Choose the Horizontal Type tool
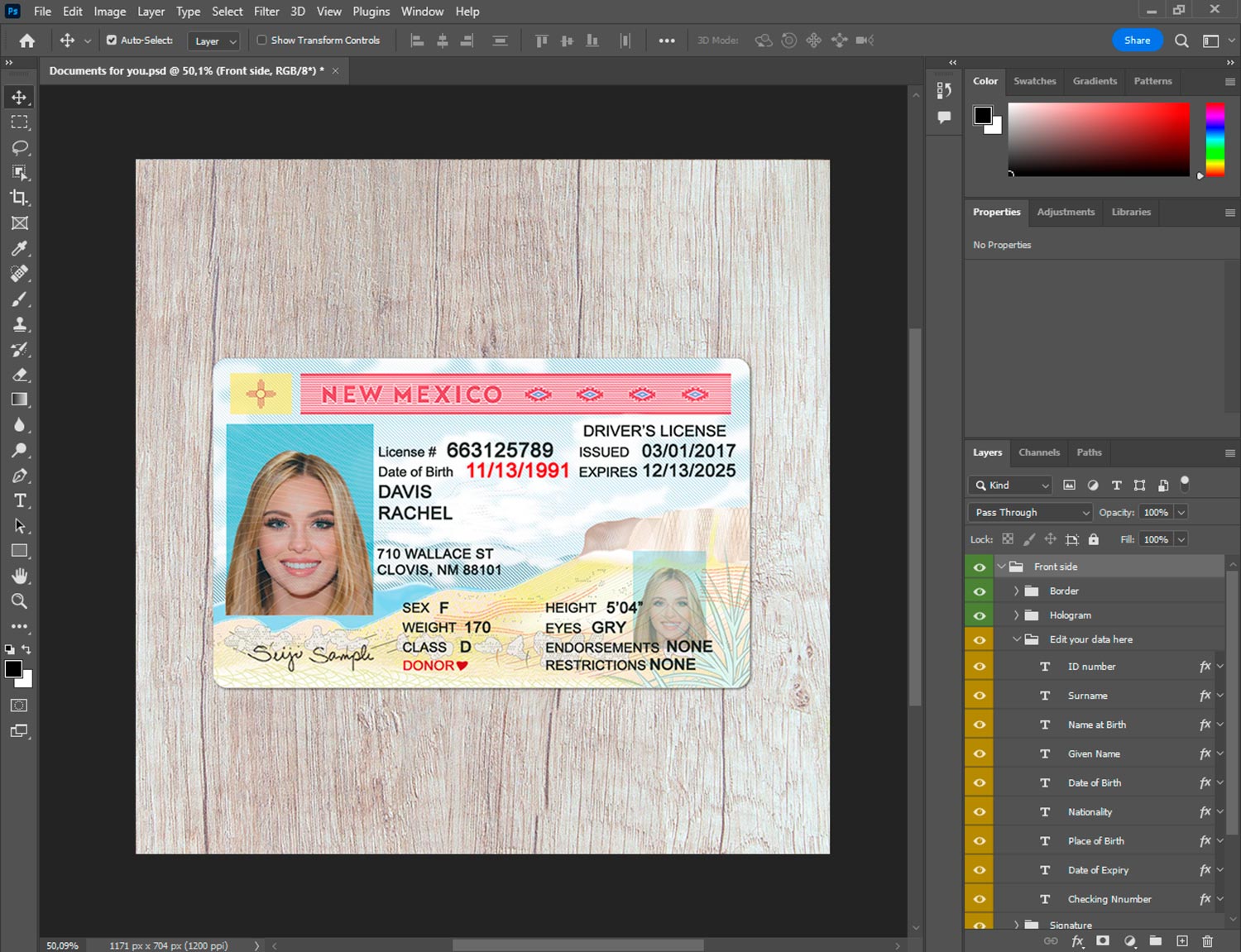The image size is (1241, 952). point(20,500)
